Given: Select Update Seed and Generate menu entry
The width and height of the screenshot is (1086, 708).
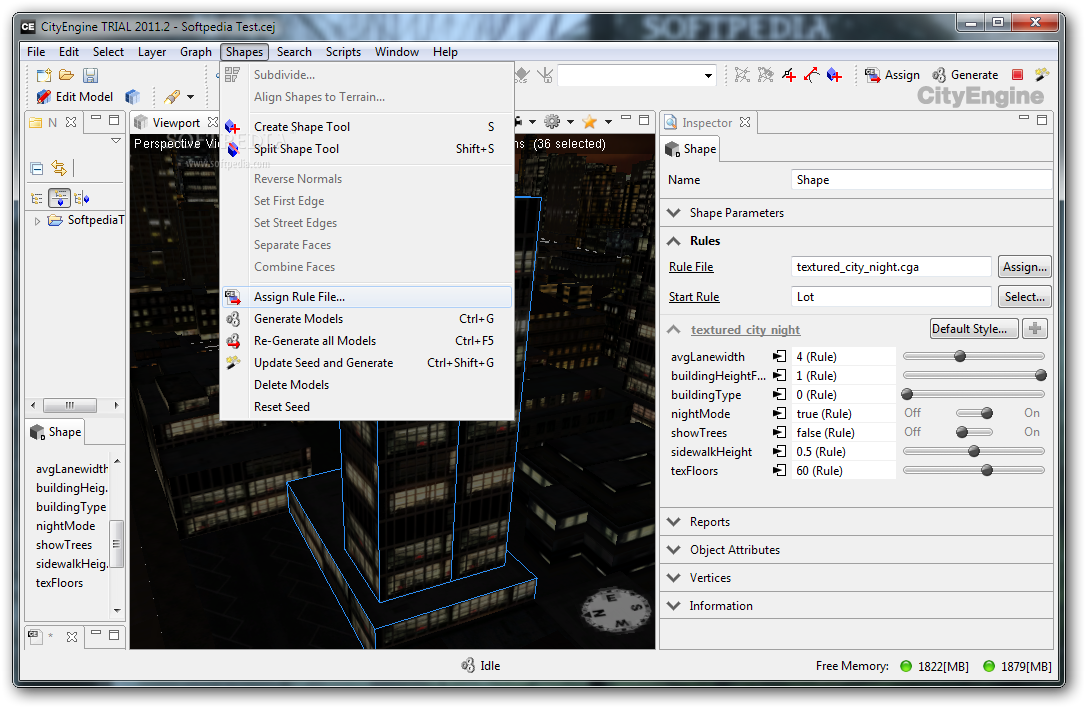Looking at the screenshot, I should (x=367, y=362).
